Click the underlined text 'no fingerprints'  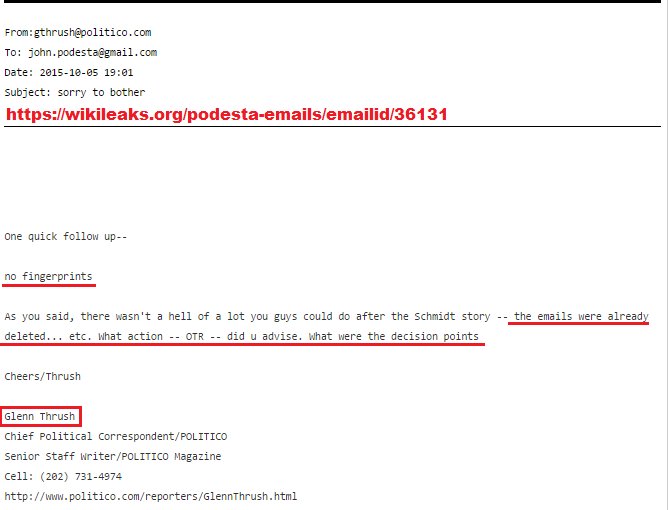[x=48, y=276]
